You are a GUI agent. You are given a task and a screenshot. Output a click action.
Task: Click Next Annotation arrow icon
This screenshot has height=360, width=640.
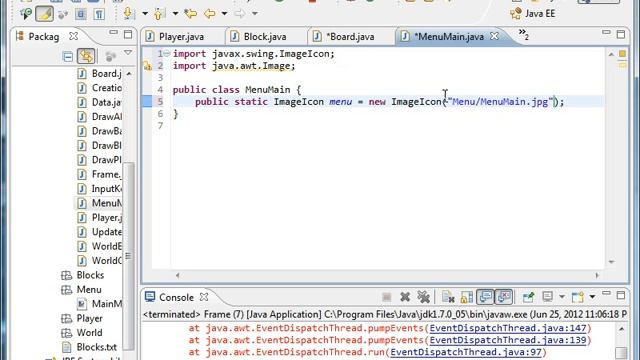point(128,13)
